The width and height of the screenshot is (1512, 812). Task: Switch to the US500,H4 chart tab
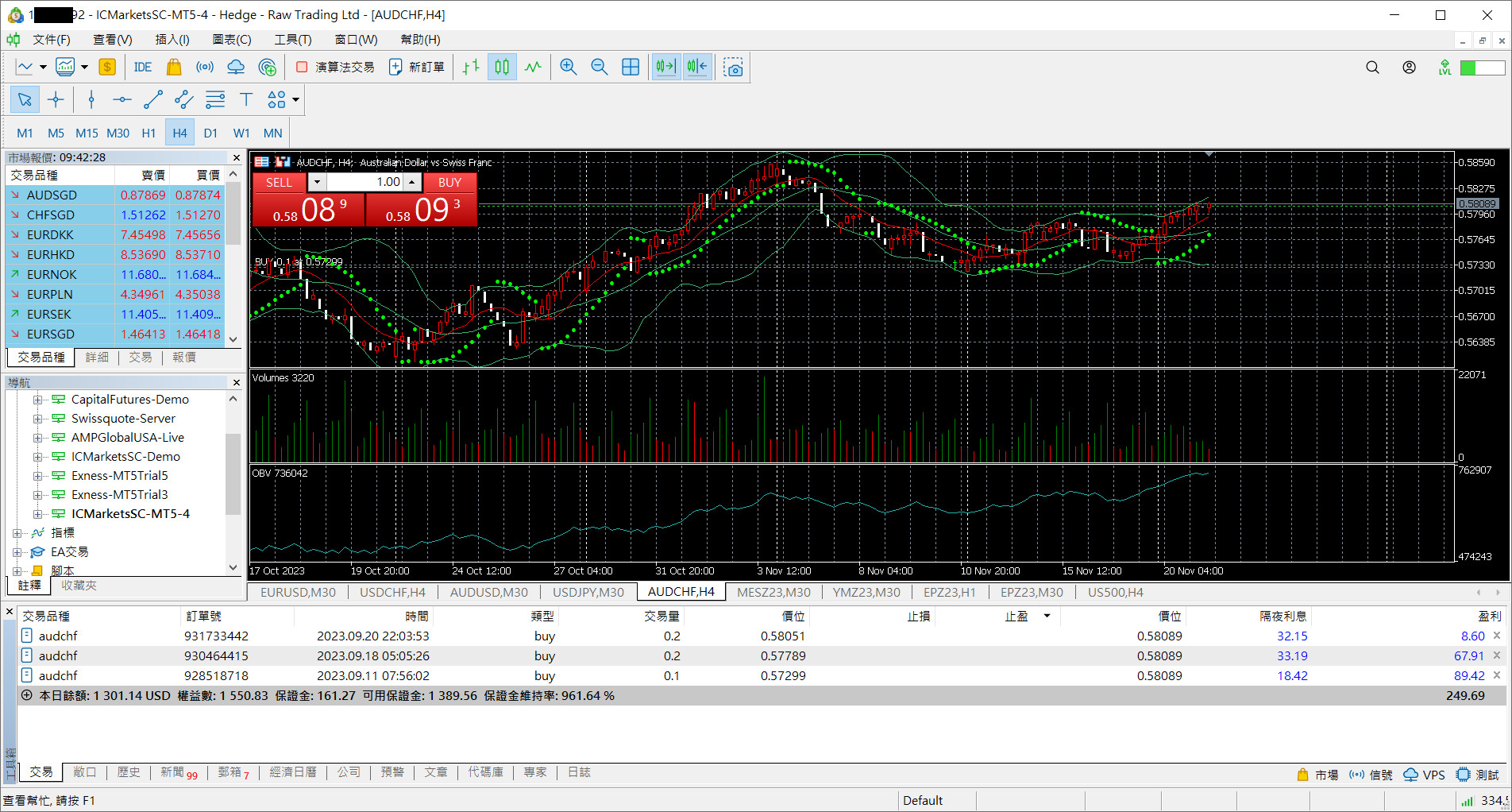click(x=1115, y=592)
